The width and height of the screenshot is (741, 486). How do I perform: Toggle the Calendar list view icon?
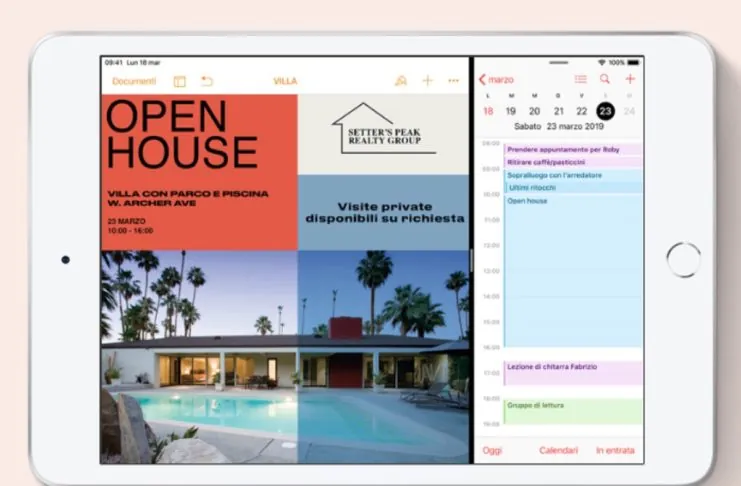[x=580, y=79]
